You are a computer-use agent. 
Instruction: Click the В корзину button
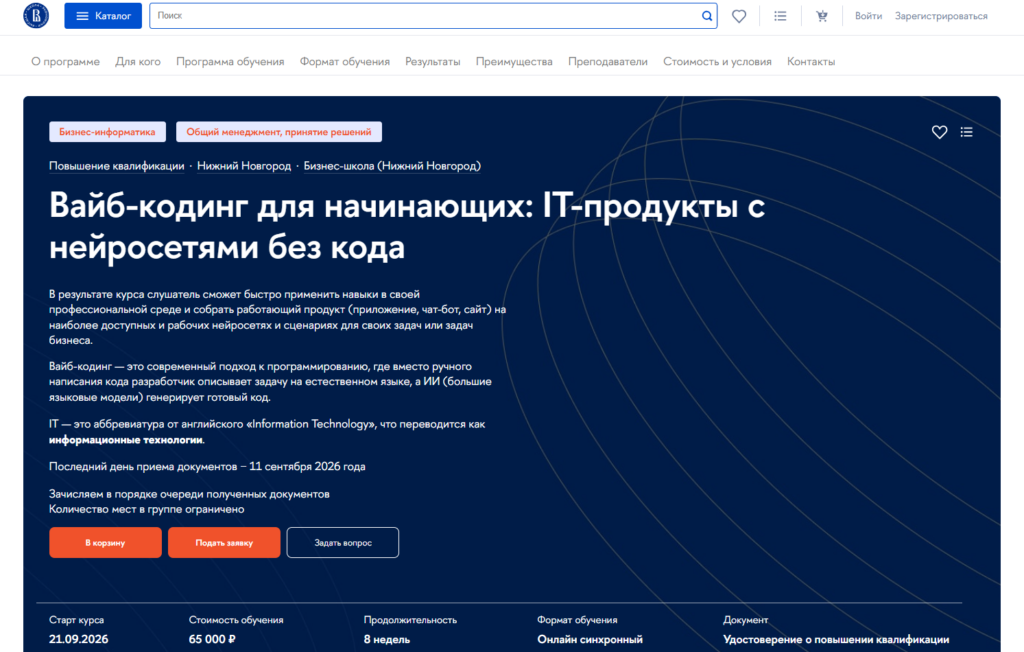105,542
